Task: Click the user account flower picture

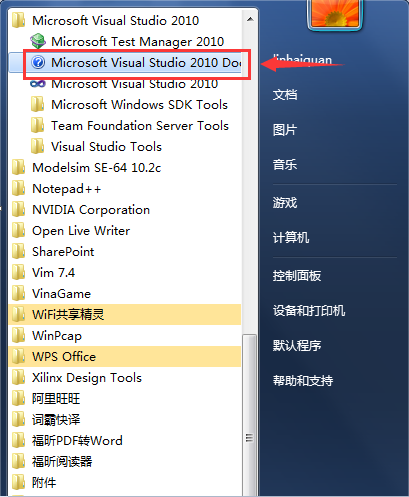Action: click(334, 13)
